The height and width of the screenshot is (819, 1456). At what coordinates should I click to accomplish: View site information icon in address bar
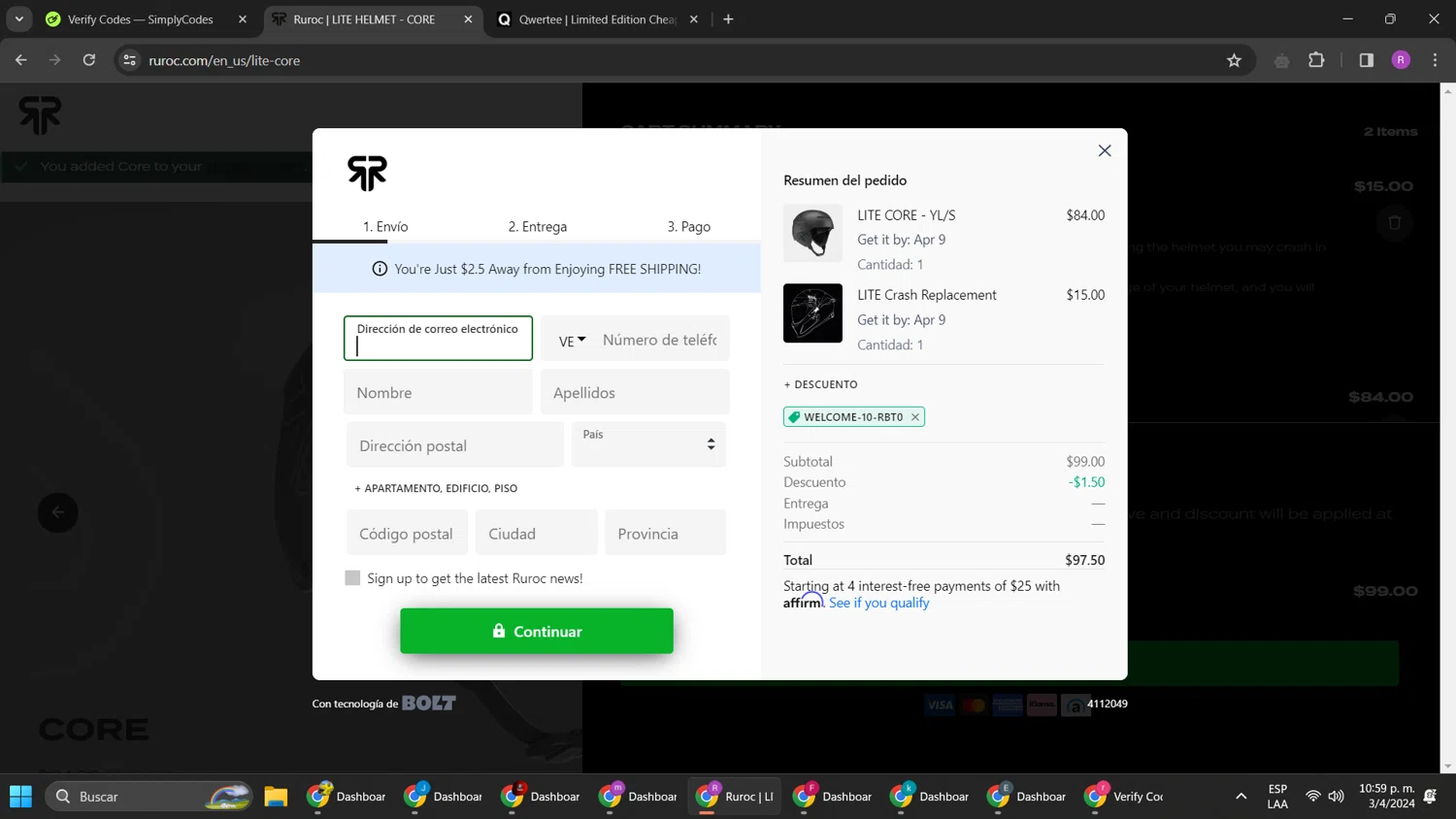pos(129,60)
